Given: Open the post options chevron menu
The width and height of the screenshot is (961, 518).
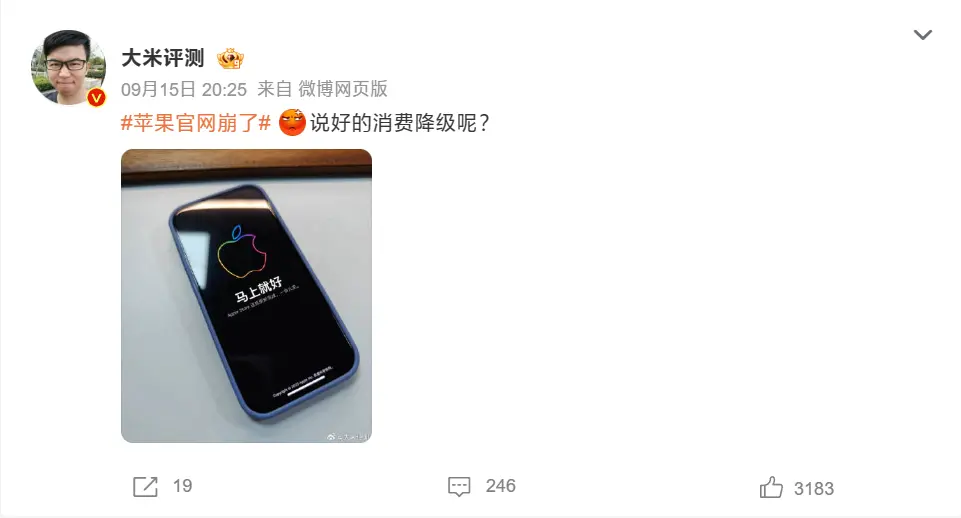Looking at the screenshot, I should [922, 35].
